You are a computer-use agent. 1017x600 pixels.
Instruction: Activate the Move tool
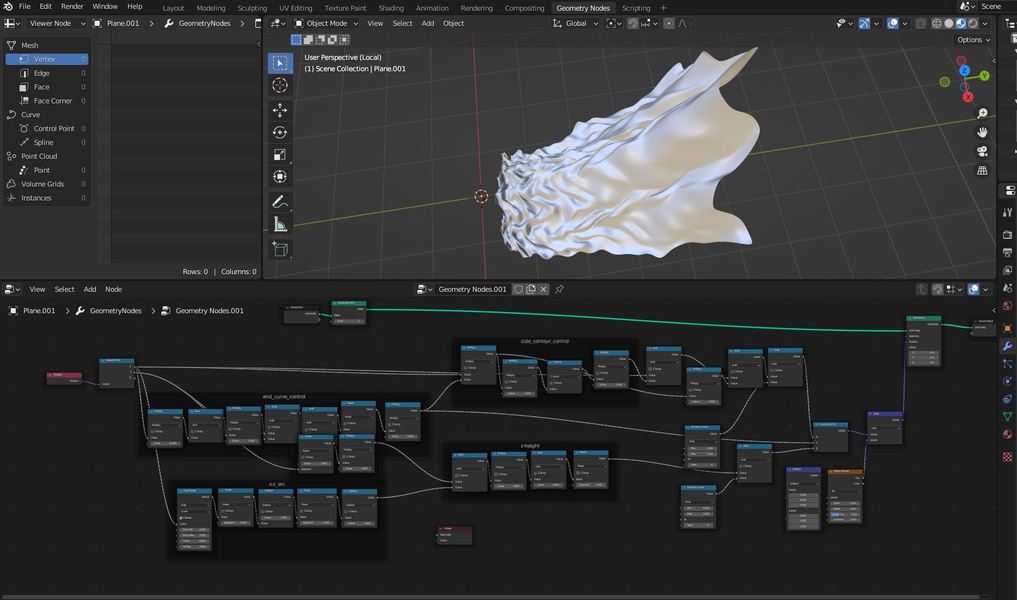point(280,110)
